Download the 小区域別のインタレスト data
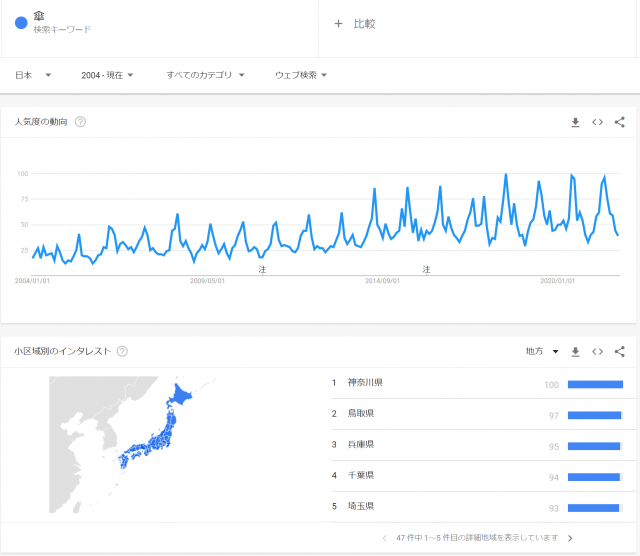Image resolution: width=640 pixels, height=556 pixels. 575,351
